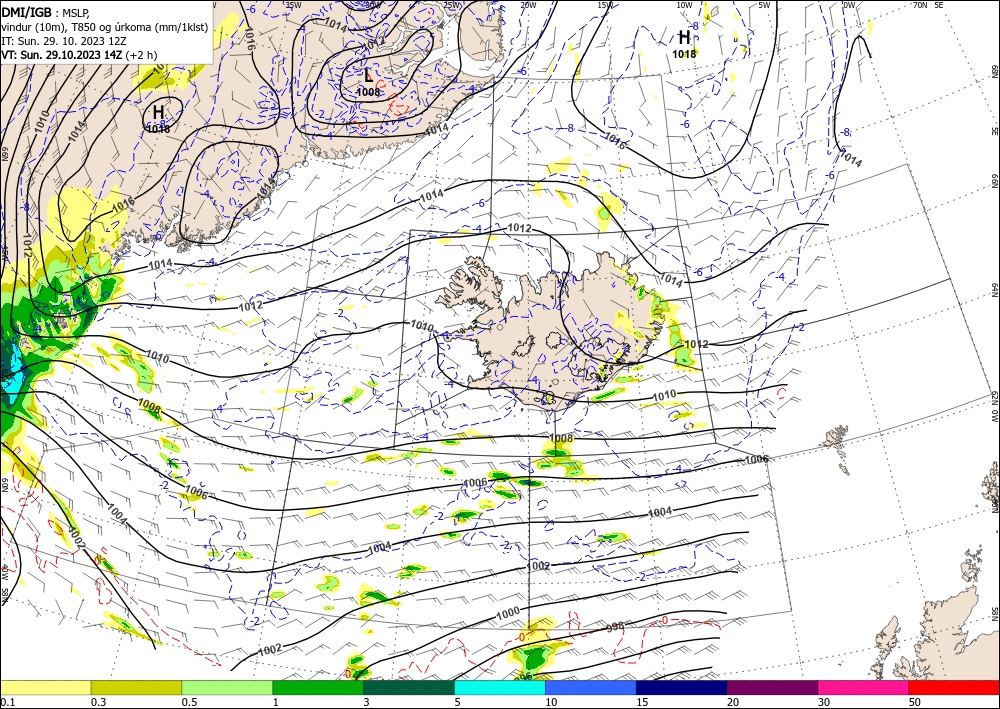The image size is (1000, 709).
Task: Pick the blue 10 mm legend swatch
Action: point(591,687)
